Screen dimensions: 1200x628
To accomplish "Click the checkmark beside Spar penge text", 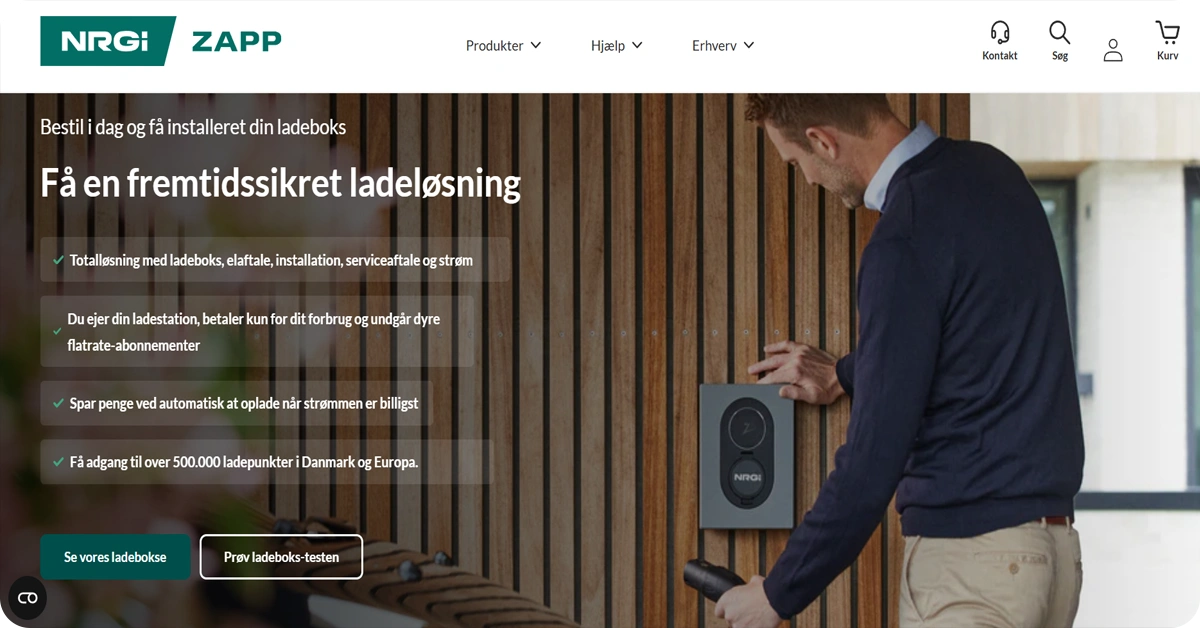I will (58, 404).
